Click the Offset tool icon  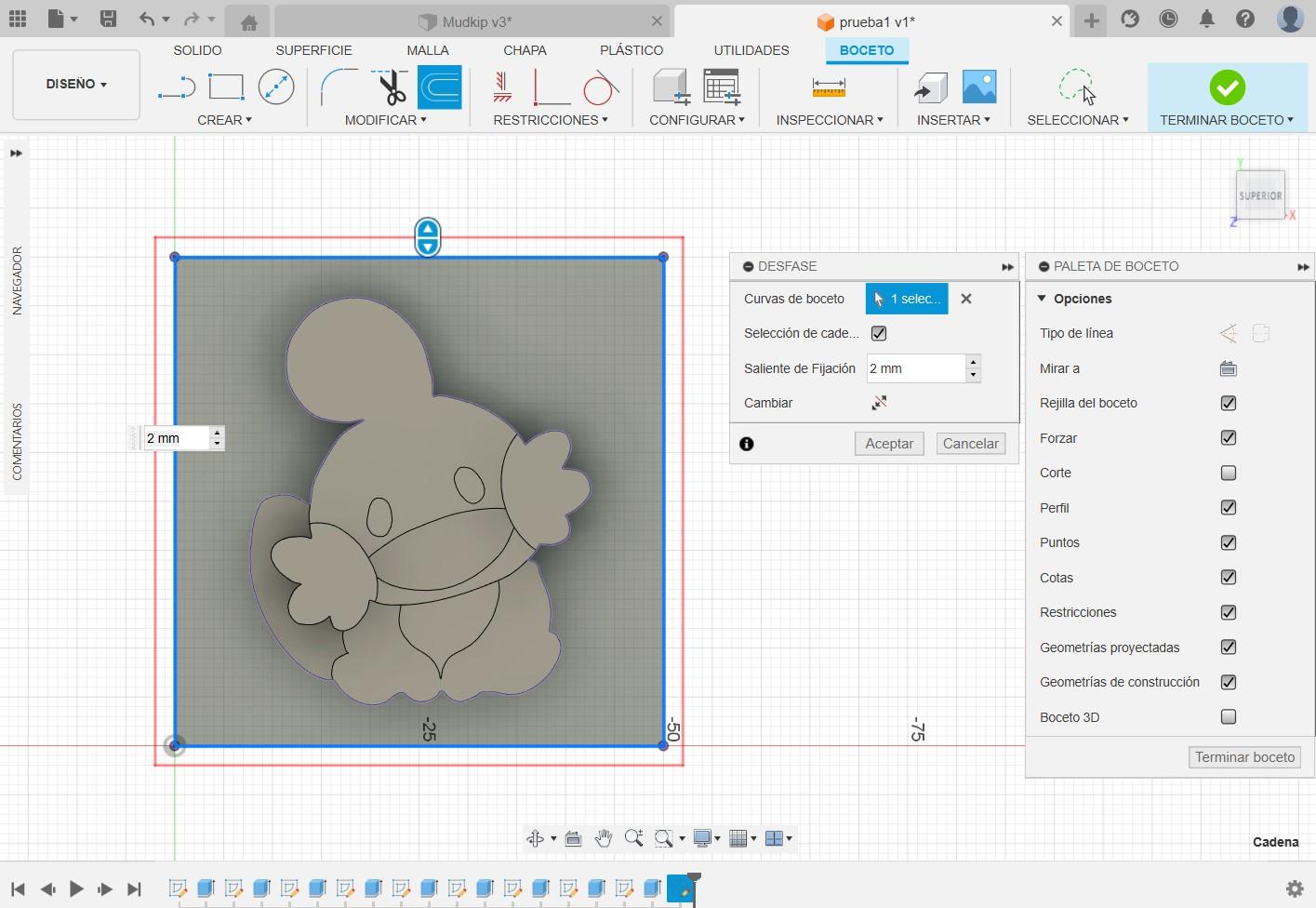440,88
